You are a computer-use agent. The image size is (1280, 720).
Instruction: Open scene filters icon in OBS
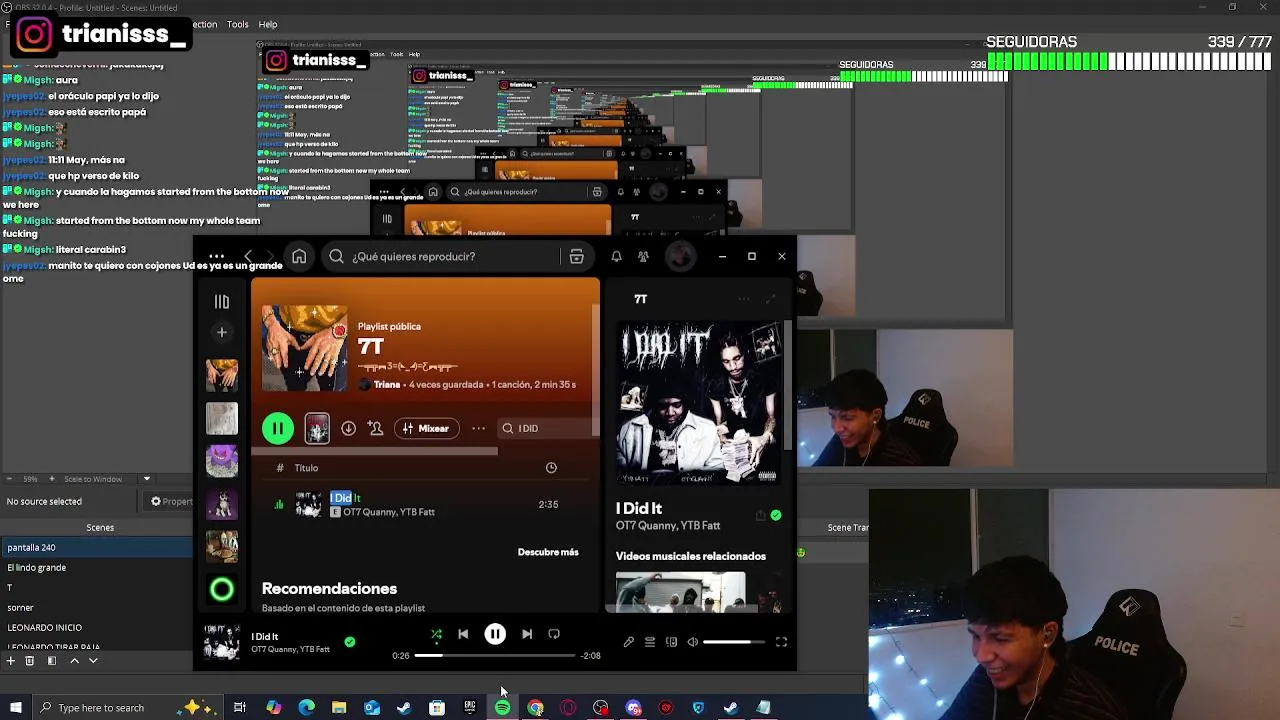pyautogui.click(x=51, y=660)
